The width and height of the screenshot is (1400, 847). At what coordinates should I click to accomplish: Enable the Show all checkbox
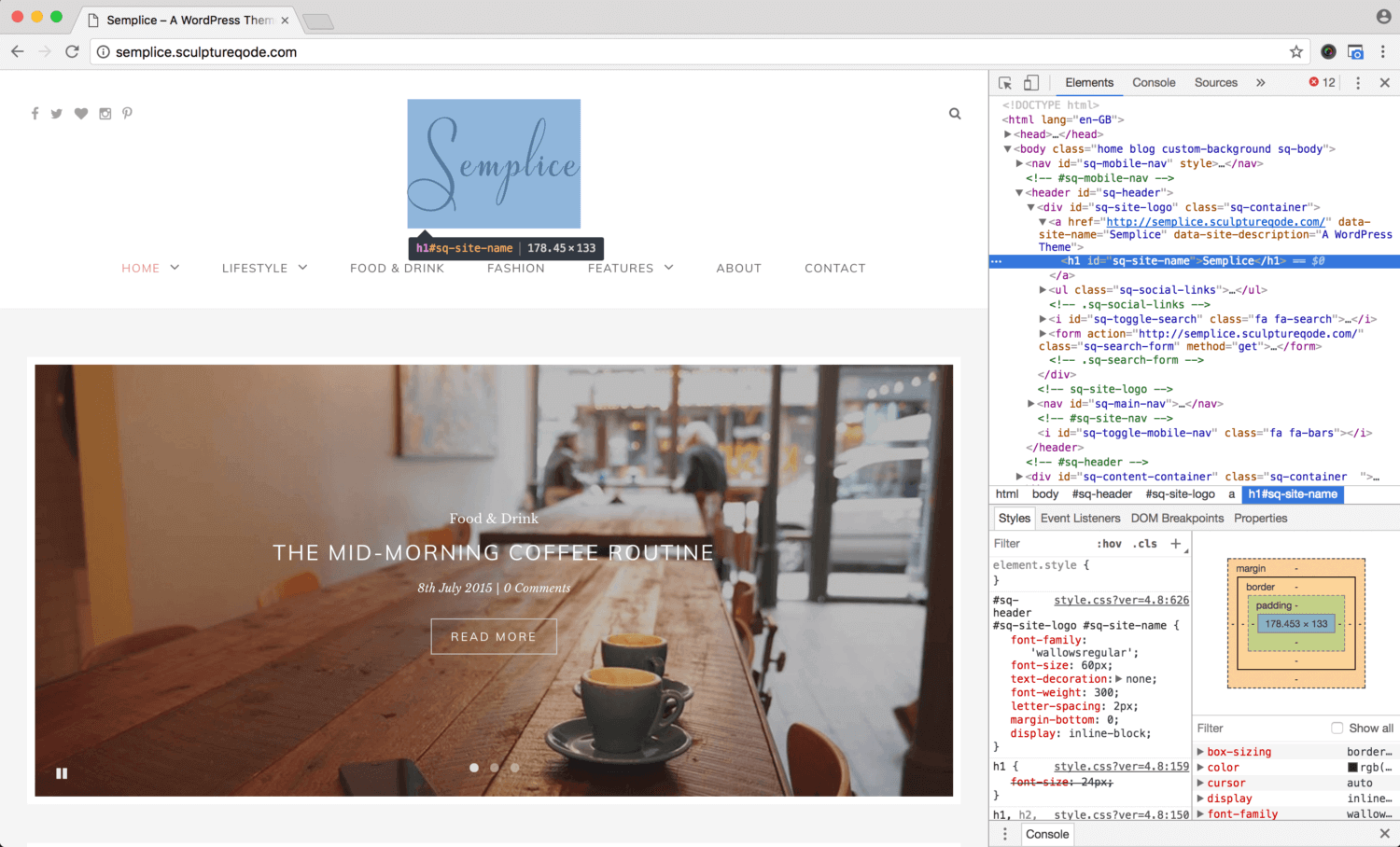coord(1337,729)
